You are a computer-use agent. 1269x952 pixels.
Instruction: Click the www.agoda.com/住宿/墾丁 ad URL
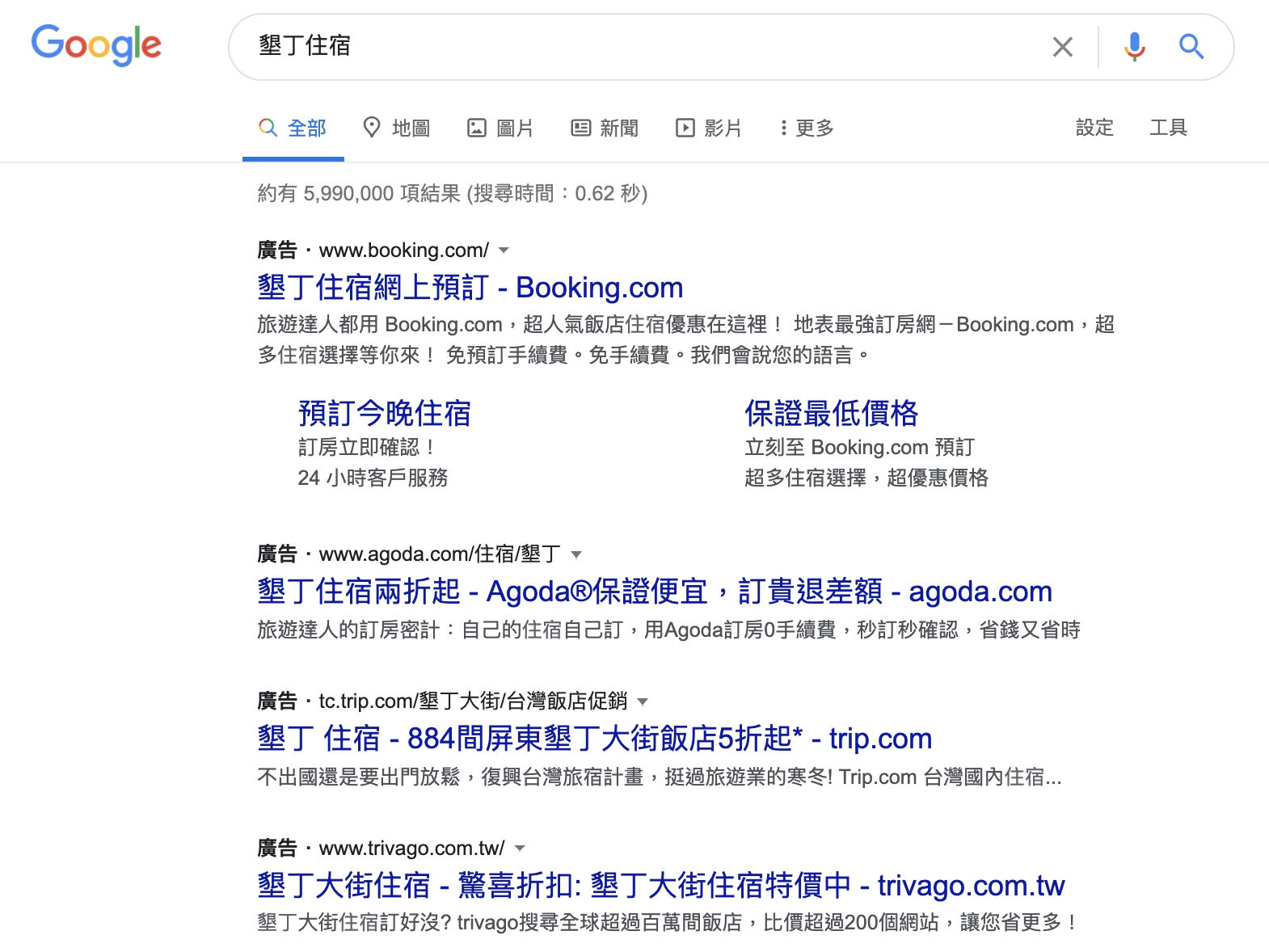click(x=440, y=554)
